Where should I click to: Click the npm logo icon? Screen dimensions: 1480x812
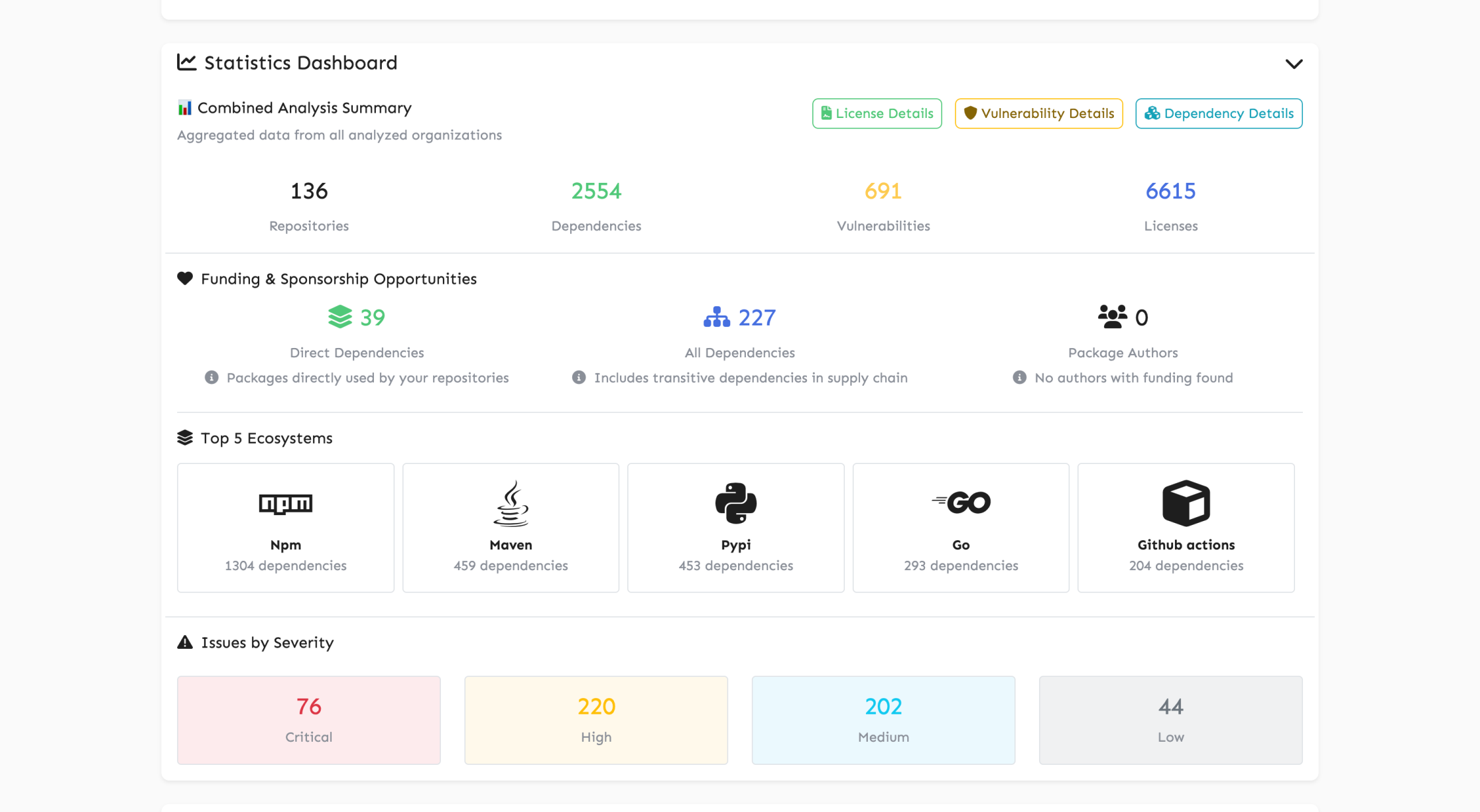285,504
